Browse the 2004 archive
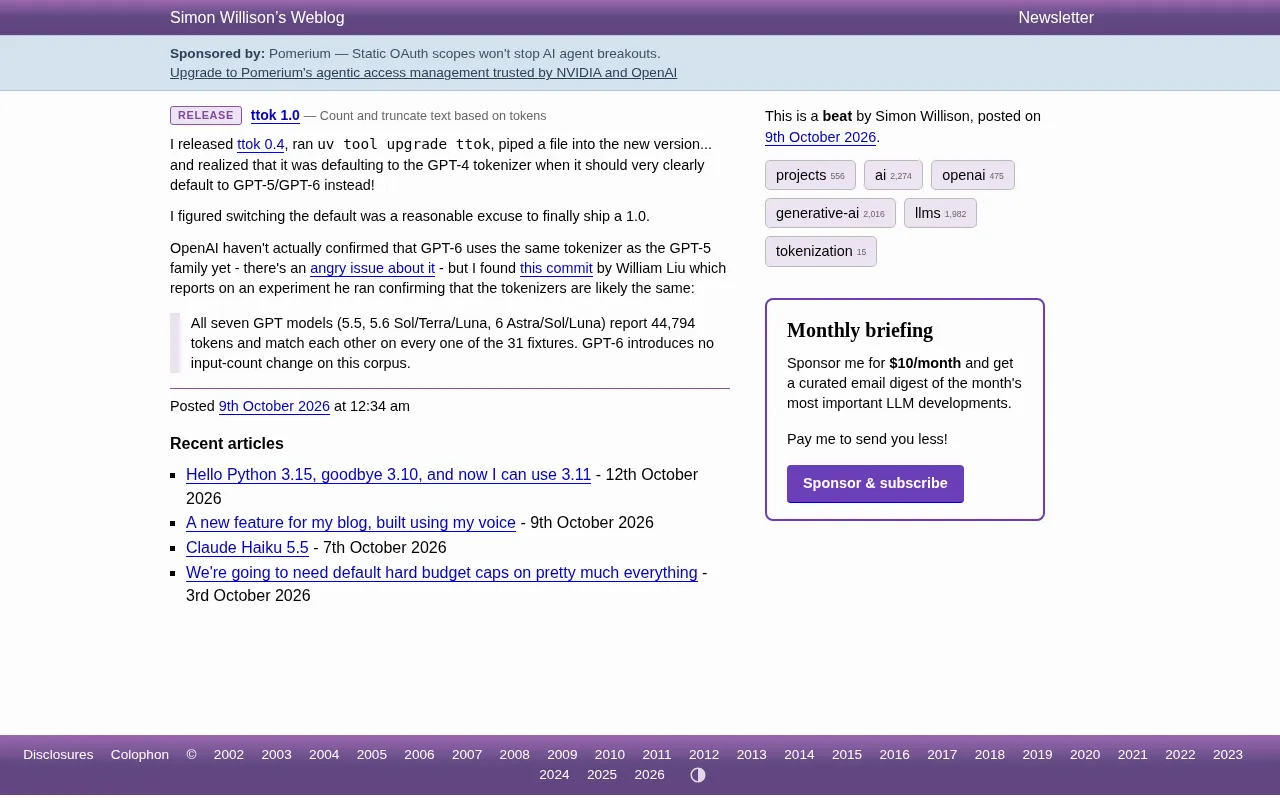Viewport: 1280px width, 800px height. [324, 755]
